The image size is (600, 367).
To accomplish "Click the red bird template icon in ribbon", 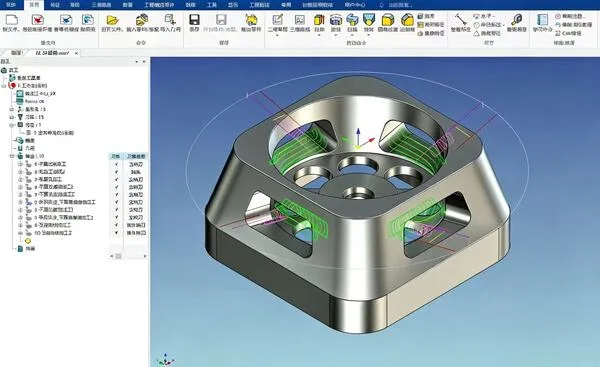I will coord(38,20).
